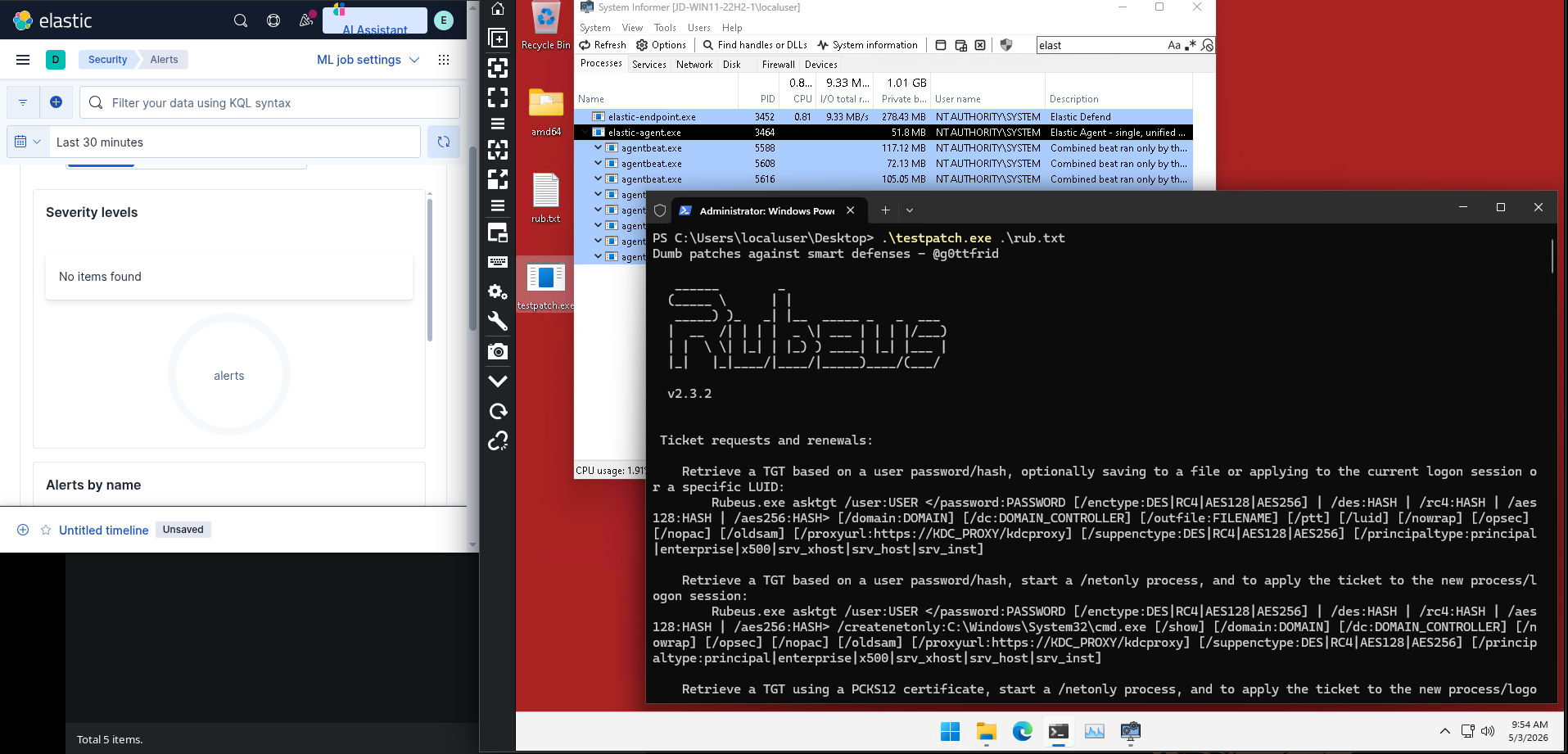1568x754 pixels.
Task: Toggle favorite star for Untitled timeline
Action: point(46,530)
